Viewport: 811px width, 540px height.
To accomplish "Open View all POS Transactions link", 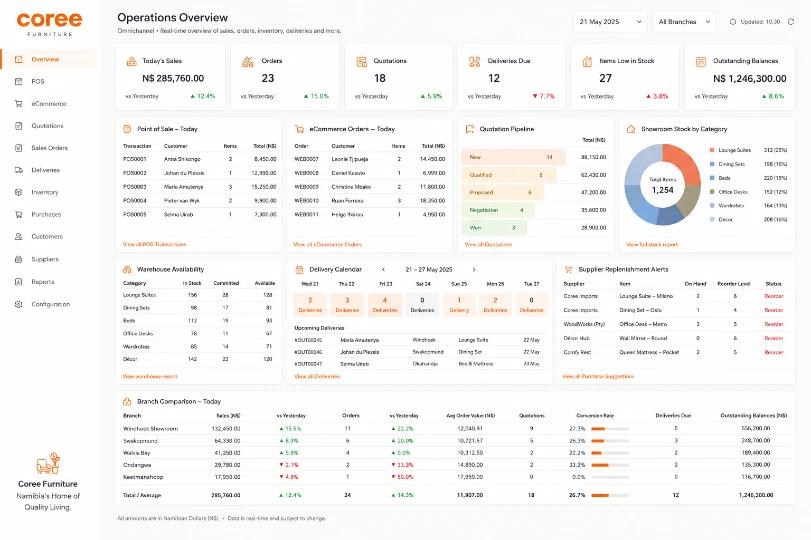I will [x=155, y=244].
